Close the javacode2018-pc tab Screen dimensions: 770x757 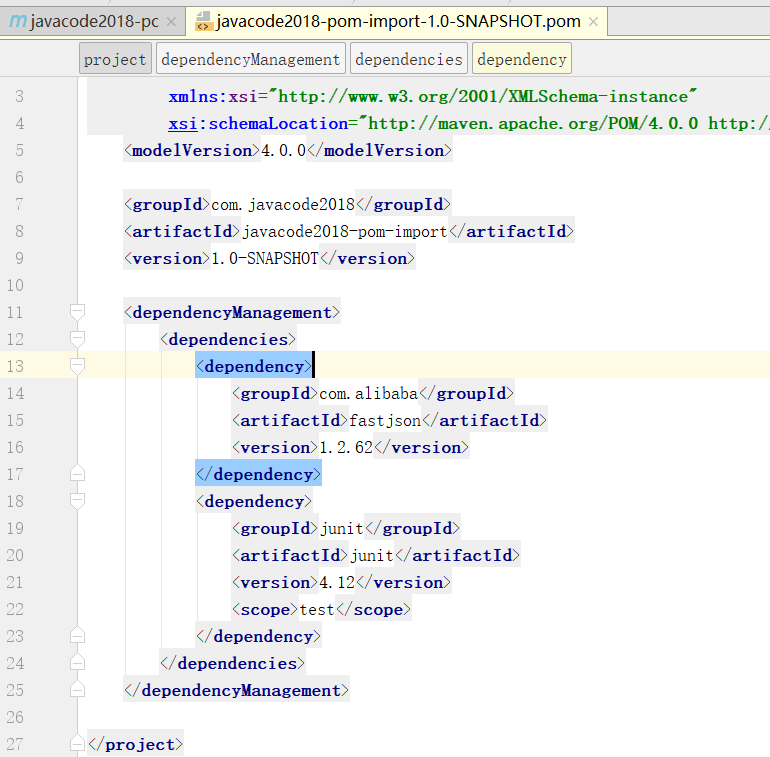[x=171, y=21]
